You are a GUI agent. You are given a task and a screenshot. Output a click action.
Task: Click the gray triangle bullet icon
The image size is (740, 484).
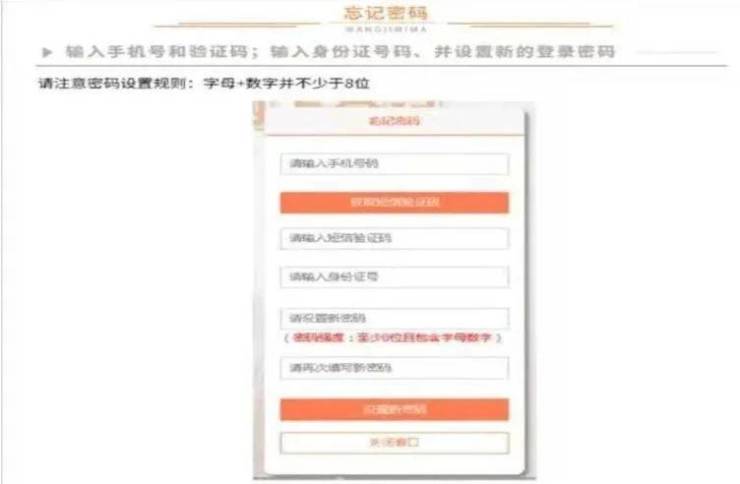tap(47, 51)
